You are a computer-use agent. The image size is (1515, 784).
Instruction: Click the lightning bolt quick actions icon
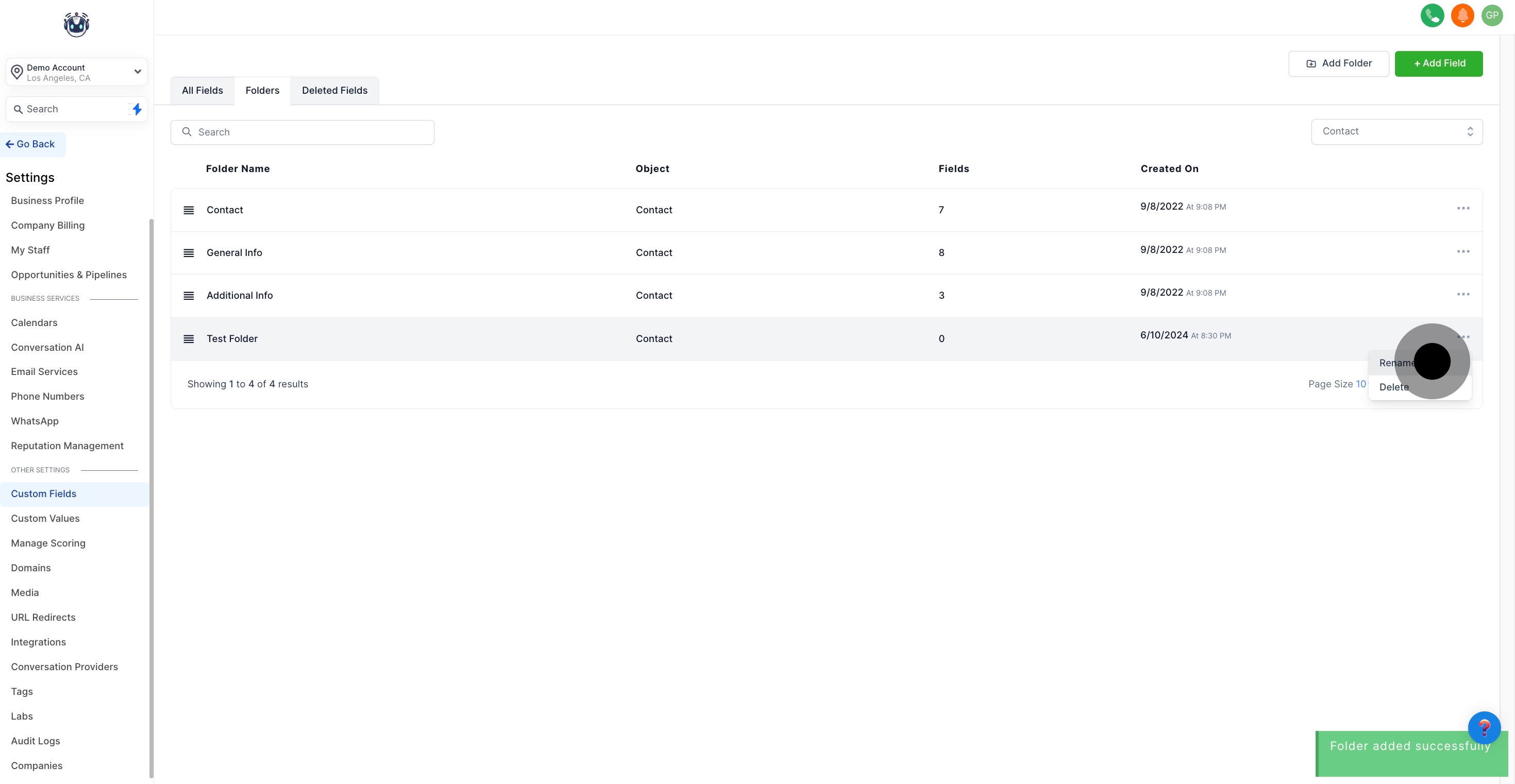pyautogui.click(x=137, y=109)
